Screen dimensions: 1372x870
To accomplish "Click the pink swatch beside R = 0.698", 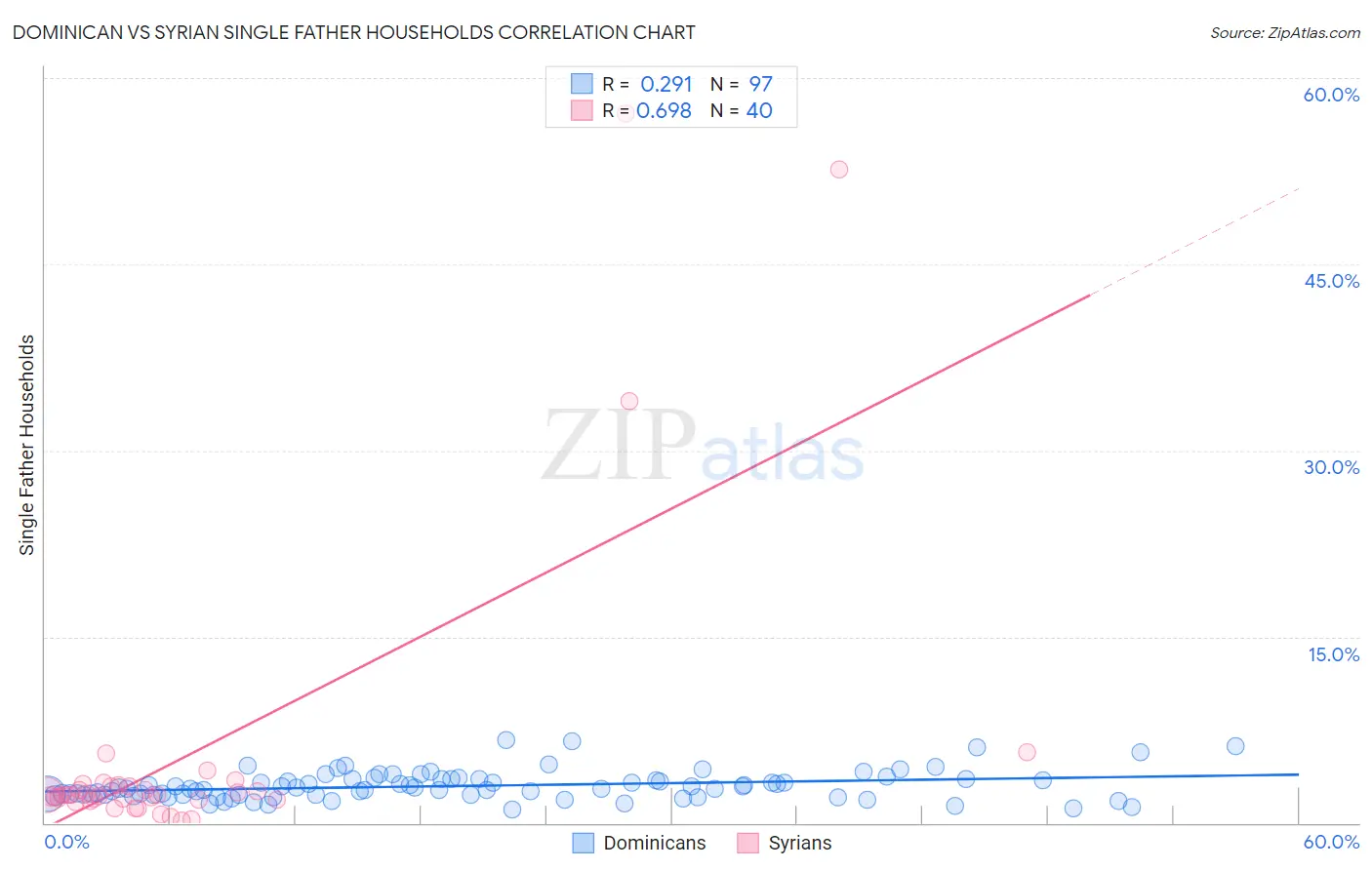I will (x=583, y=110).
